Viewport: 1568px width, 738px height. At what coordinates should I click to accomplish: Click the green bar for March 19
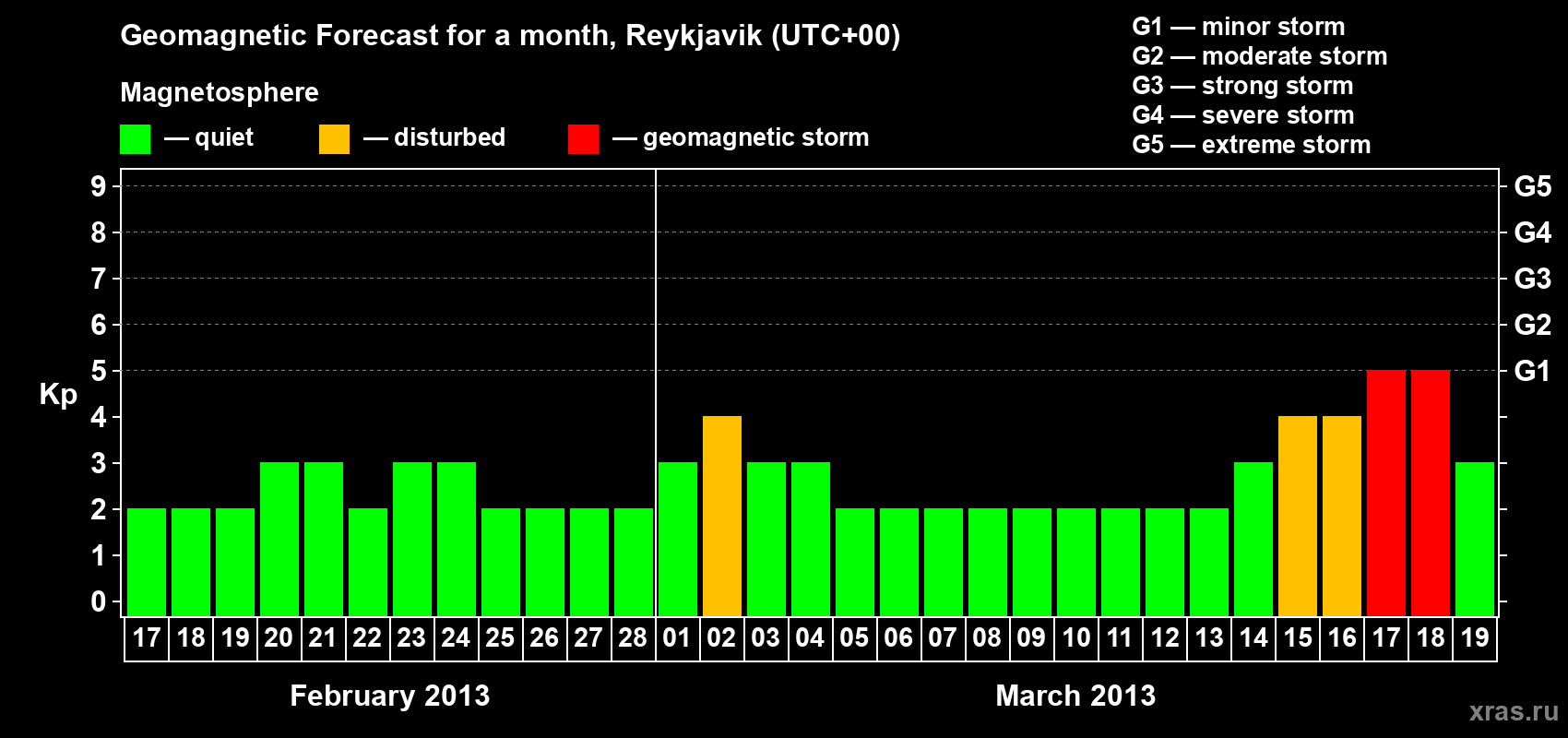1475,540
